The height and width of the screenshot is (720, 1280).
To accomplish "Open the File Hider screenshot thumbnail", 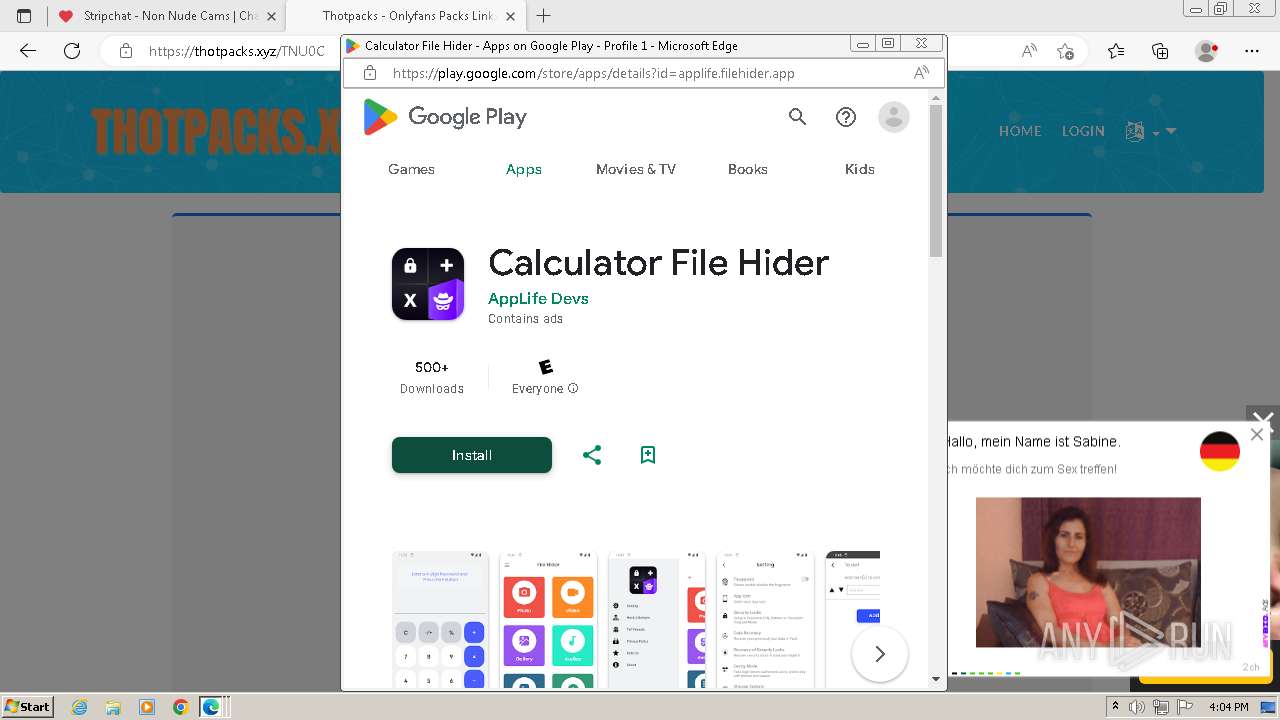I will pos(548,619).
